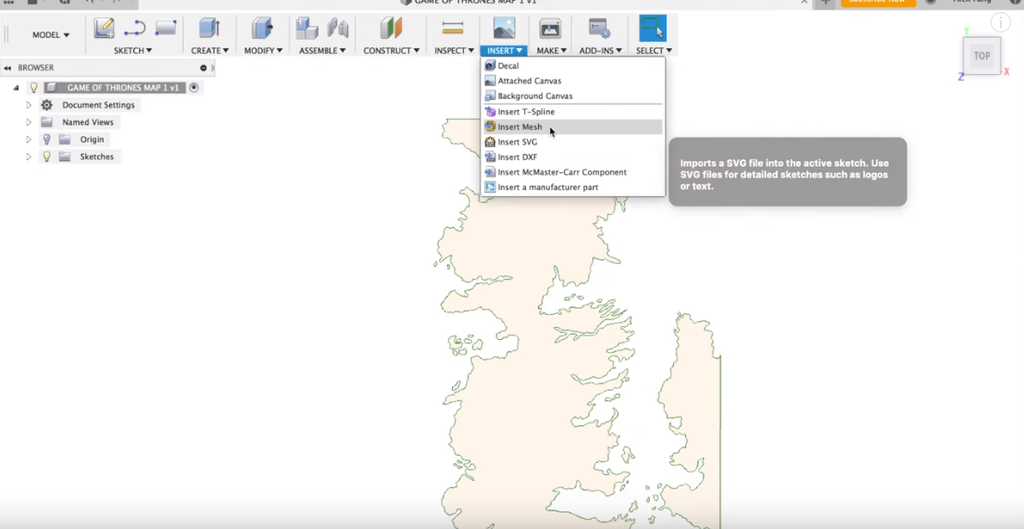This screenshot has width=1024, height=529.
Task: Open the MODEL workspace dropdown
Action: [x=51, y=35]
